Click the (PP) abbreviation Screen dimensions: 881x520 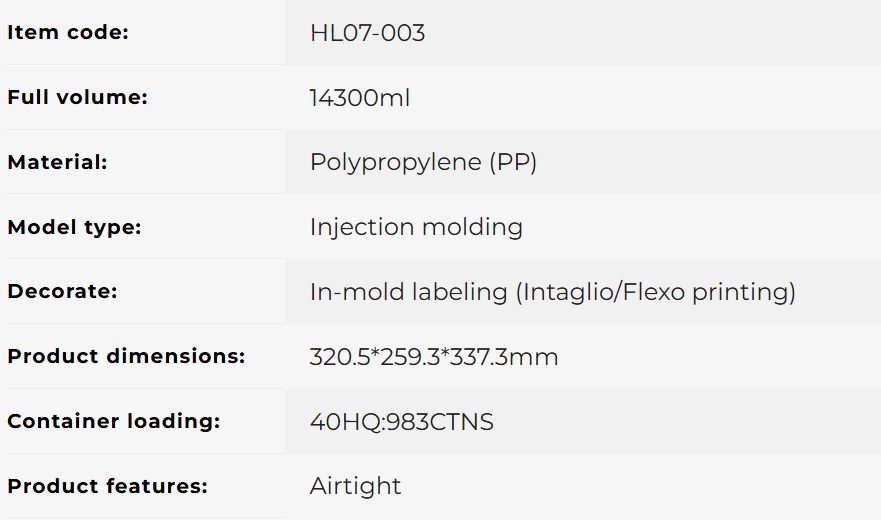click(513, 162)
